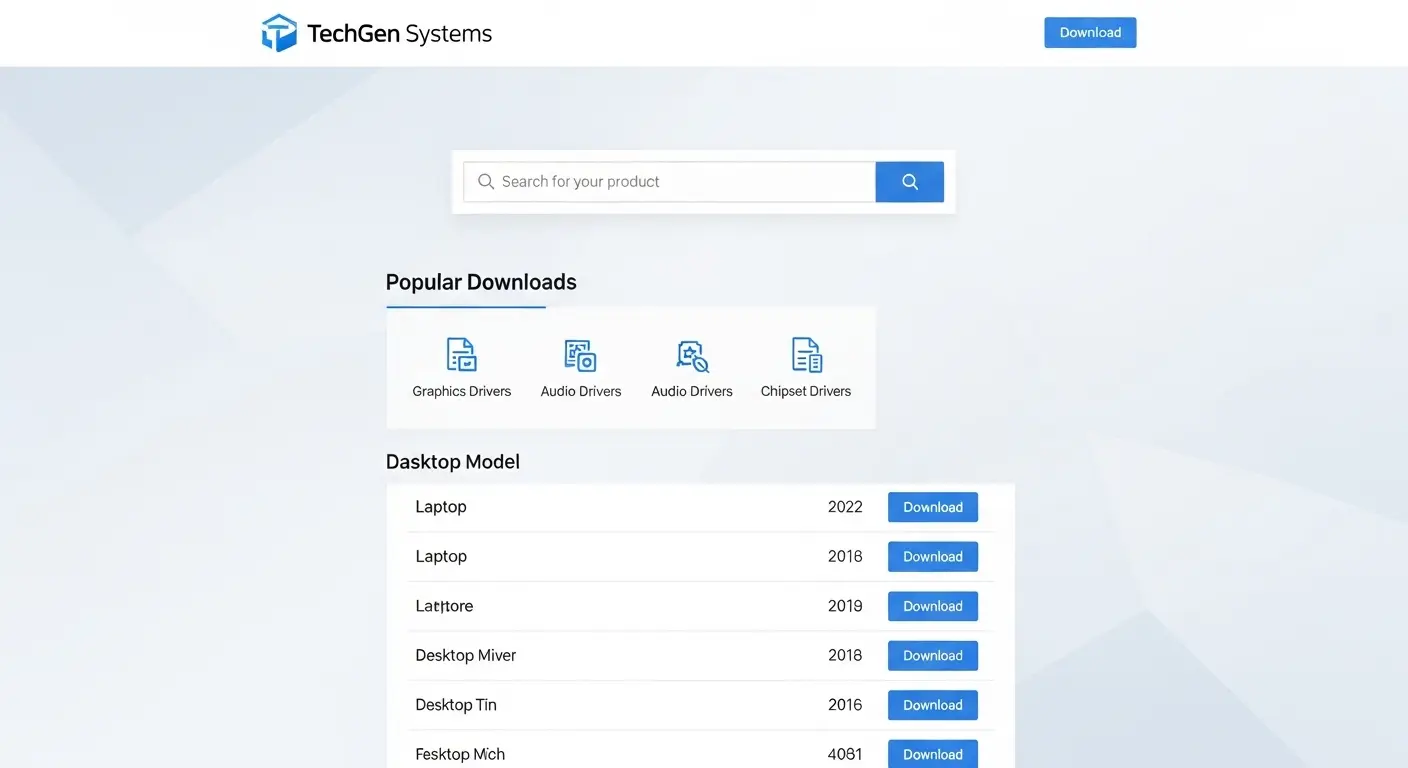Click Download for Desktop Miver
1408x768 pixels.
click(933, 656)
